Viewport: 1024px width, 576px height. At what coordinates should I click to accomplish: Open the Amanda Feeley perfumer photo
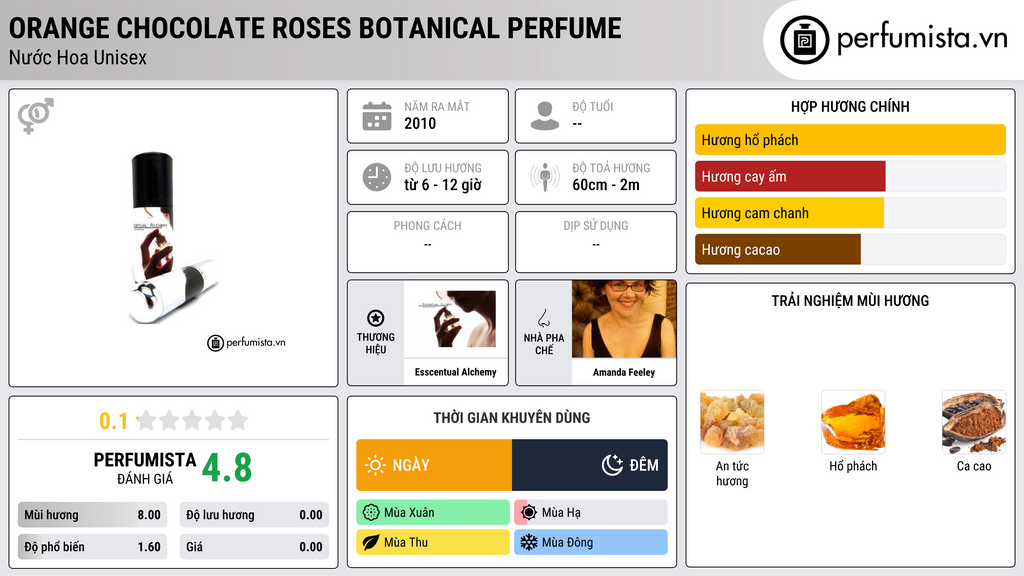[624, 319]
